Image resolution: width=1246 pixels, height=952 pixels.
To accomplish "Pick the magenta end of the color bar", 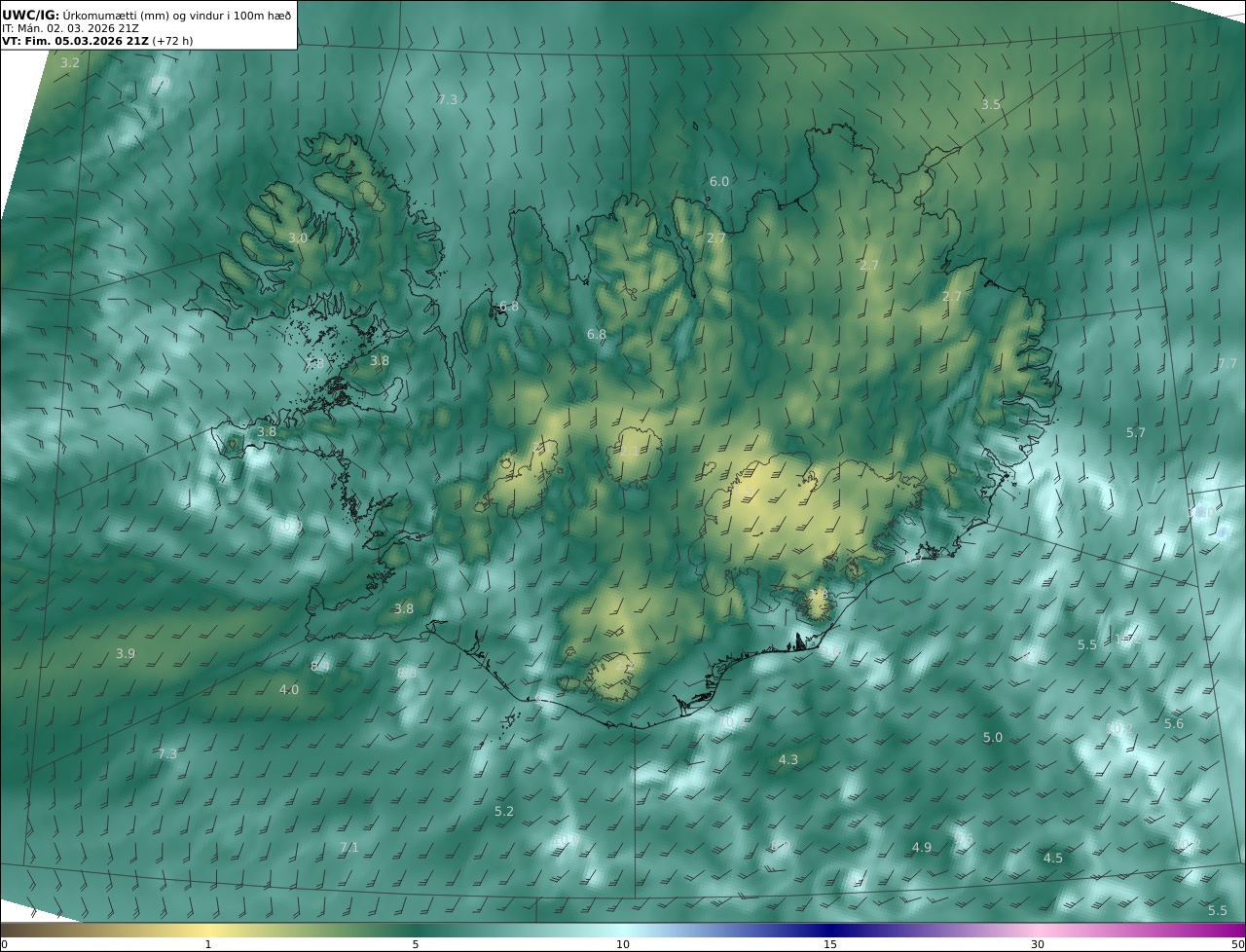I will coord(1228,930).
